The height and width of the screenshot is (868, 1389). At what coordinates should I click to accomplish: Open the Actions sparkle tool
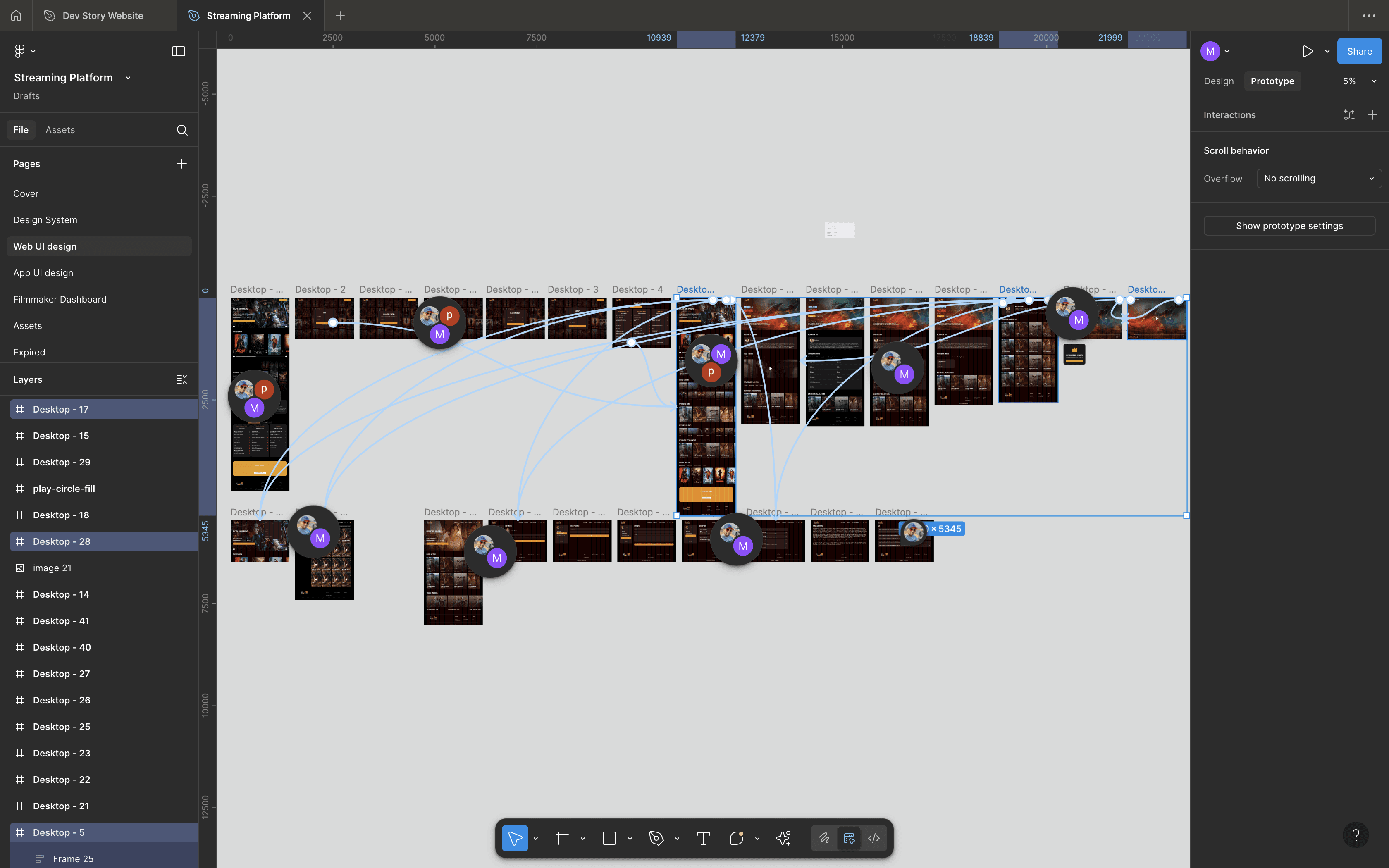[783, 838]
